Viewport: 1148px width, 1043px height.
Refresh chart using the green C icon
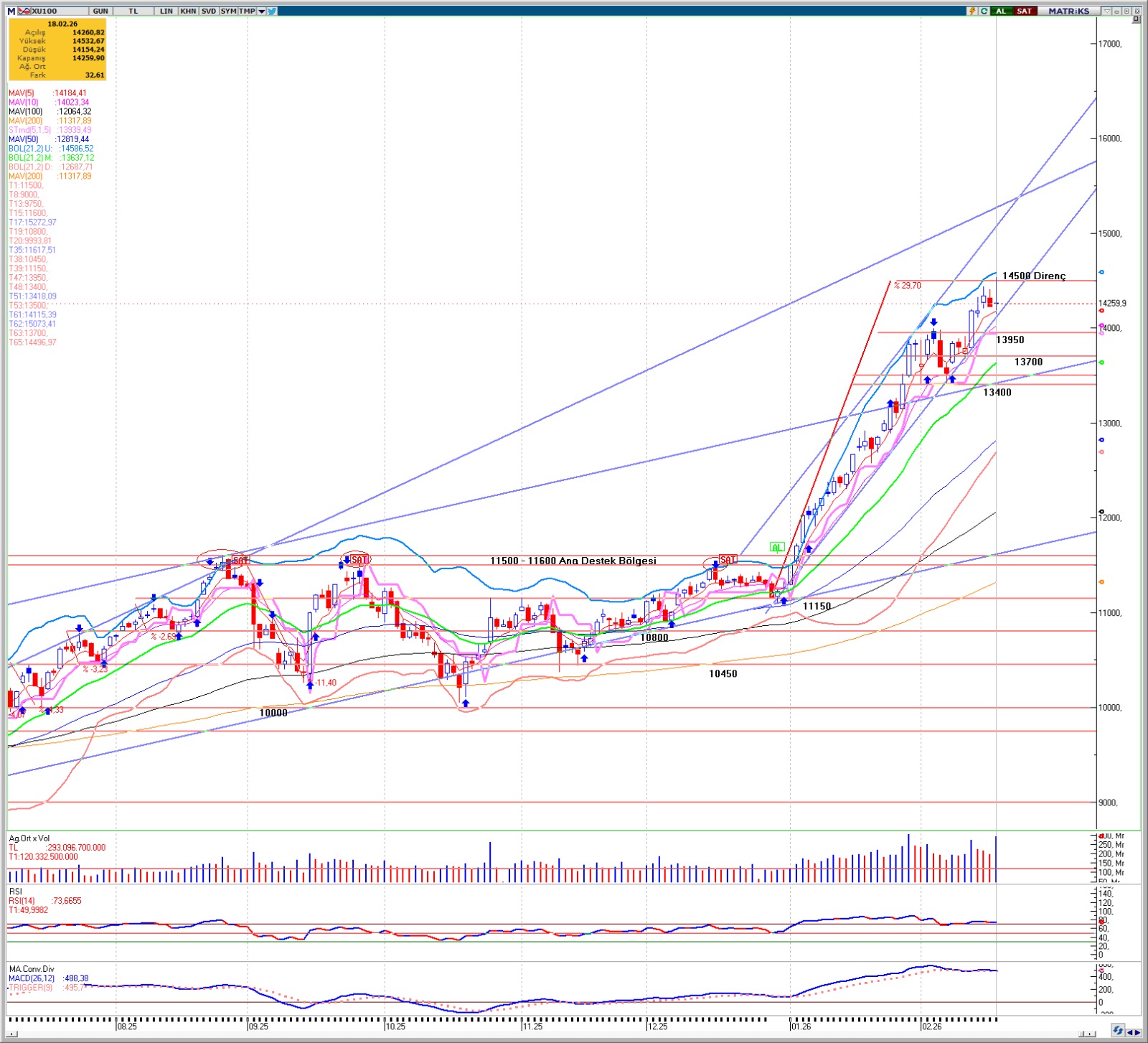[x=984, y=11]
